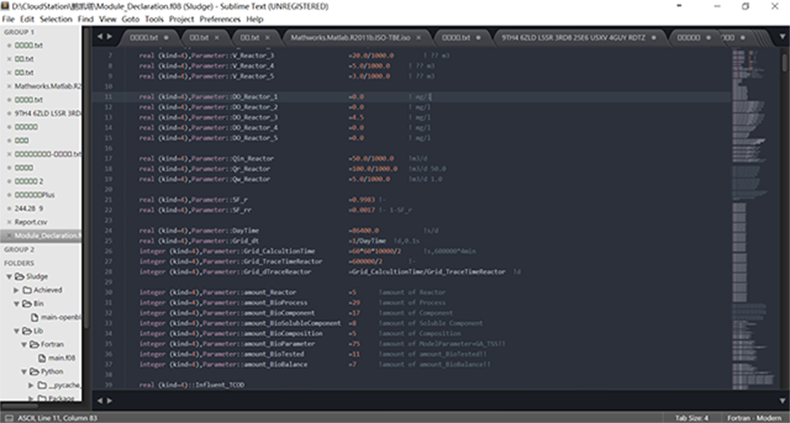Click the Bin folder icon in sidebar
This screenshot has width=790, height=423.
(29, 303)
